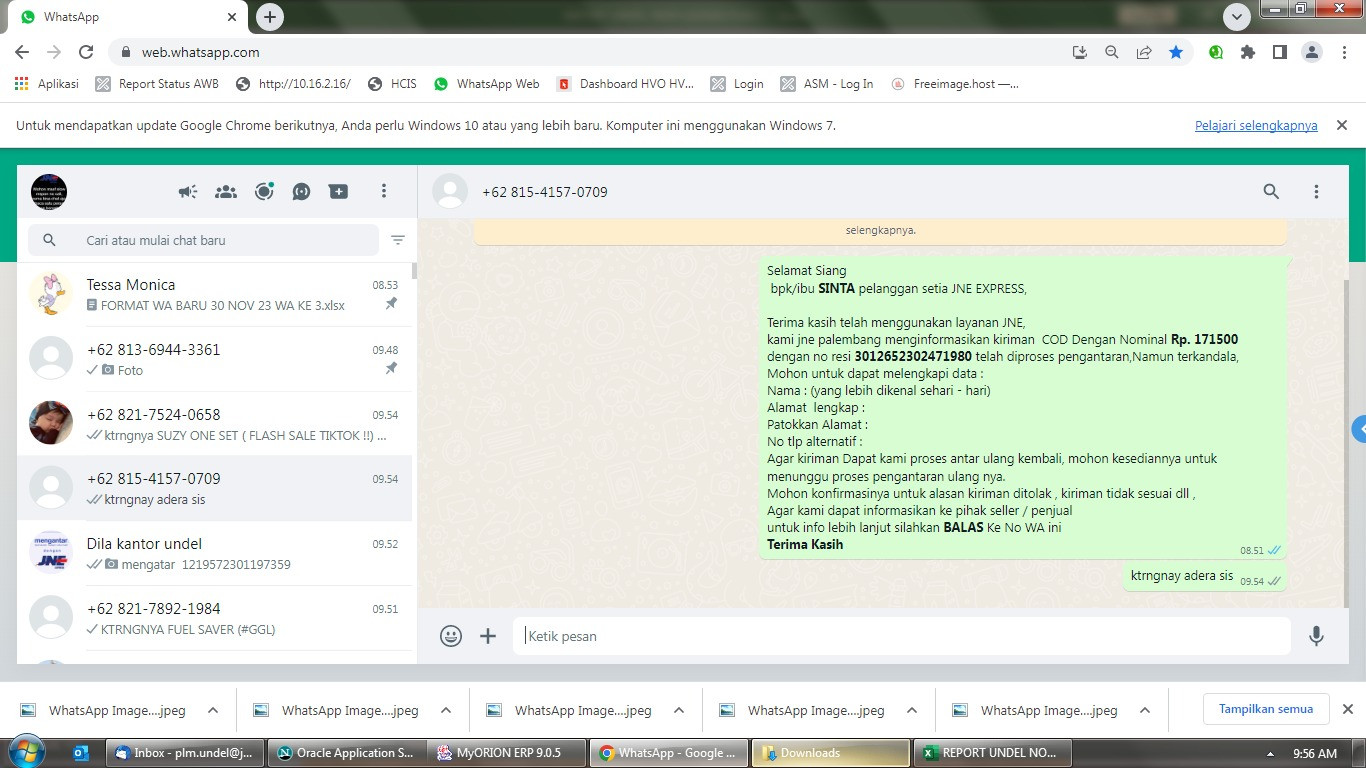Switch to Oracle Application taskbar window
The width and height of the screenshot is (1366, 768).
pos(346,753)
